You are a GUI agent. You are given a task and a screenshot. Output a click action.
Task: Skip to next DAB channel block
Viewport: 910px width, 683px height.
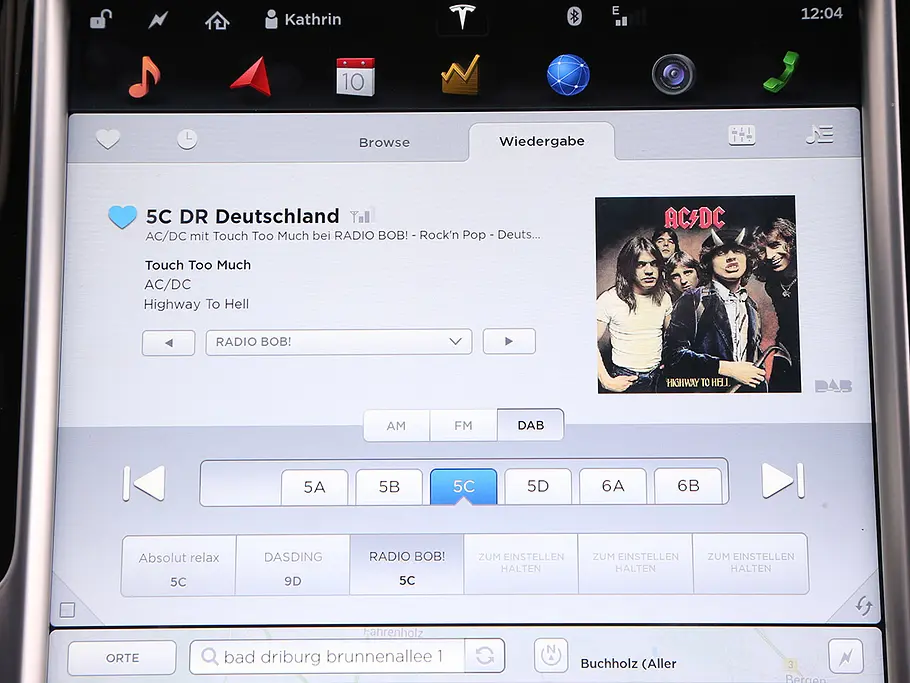[x=783, y=480]
